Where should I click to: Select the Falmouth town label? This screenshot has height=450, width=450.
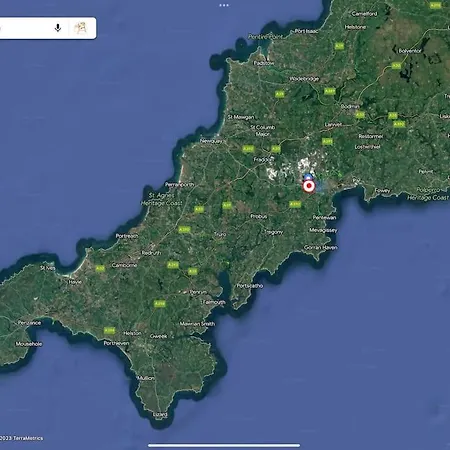pos(214,302)
